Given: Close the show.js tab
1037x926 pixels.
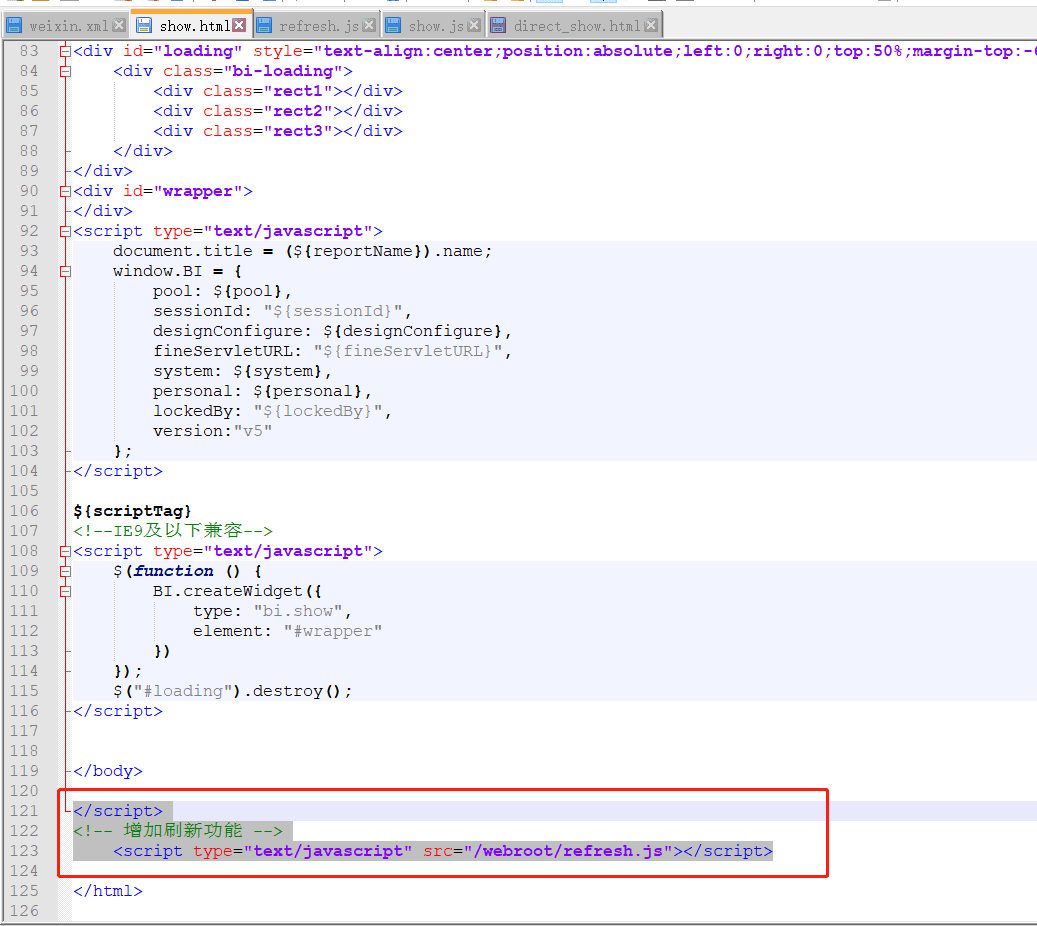Looking at the screenshot, I should click(x=474, y=25).
